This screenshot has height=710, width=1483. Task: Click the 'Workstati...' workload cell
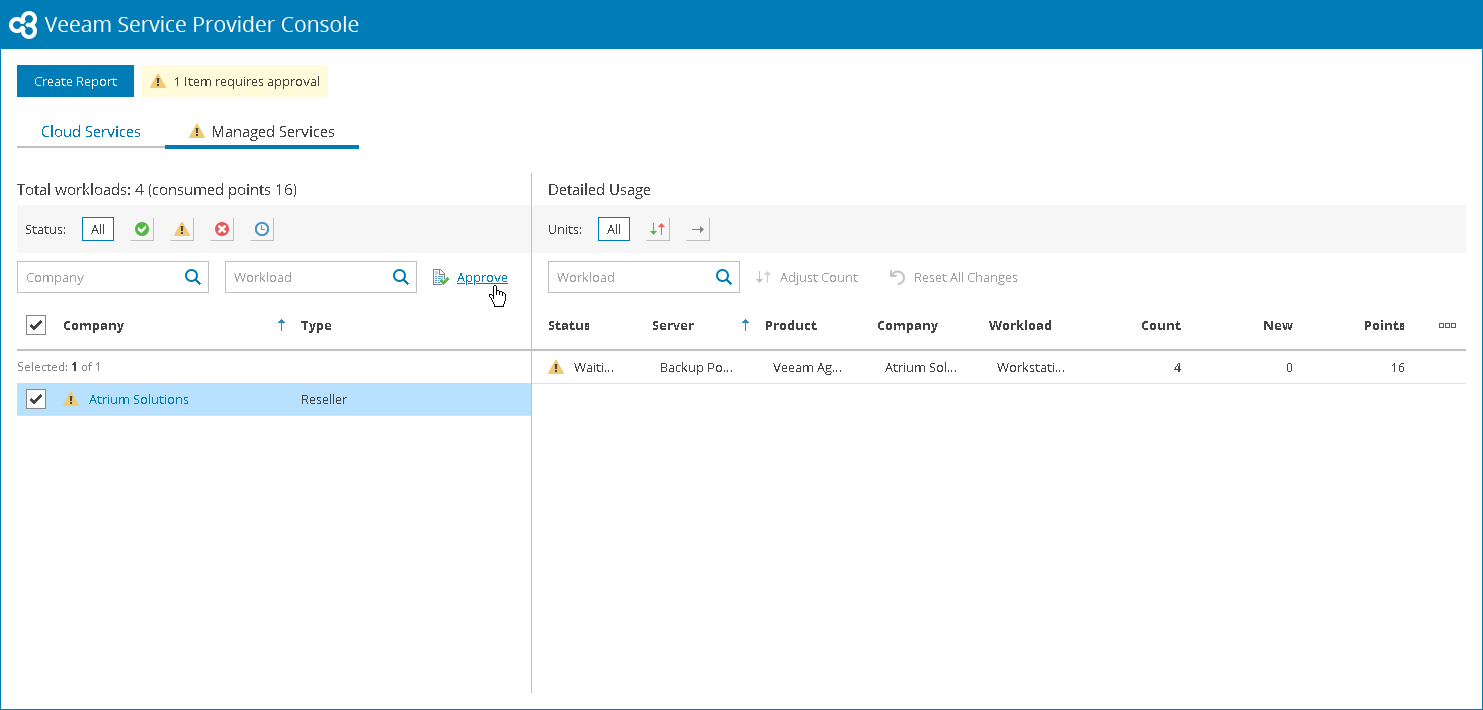tap(1031, 367)
